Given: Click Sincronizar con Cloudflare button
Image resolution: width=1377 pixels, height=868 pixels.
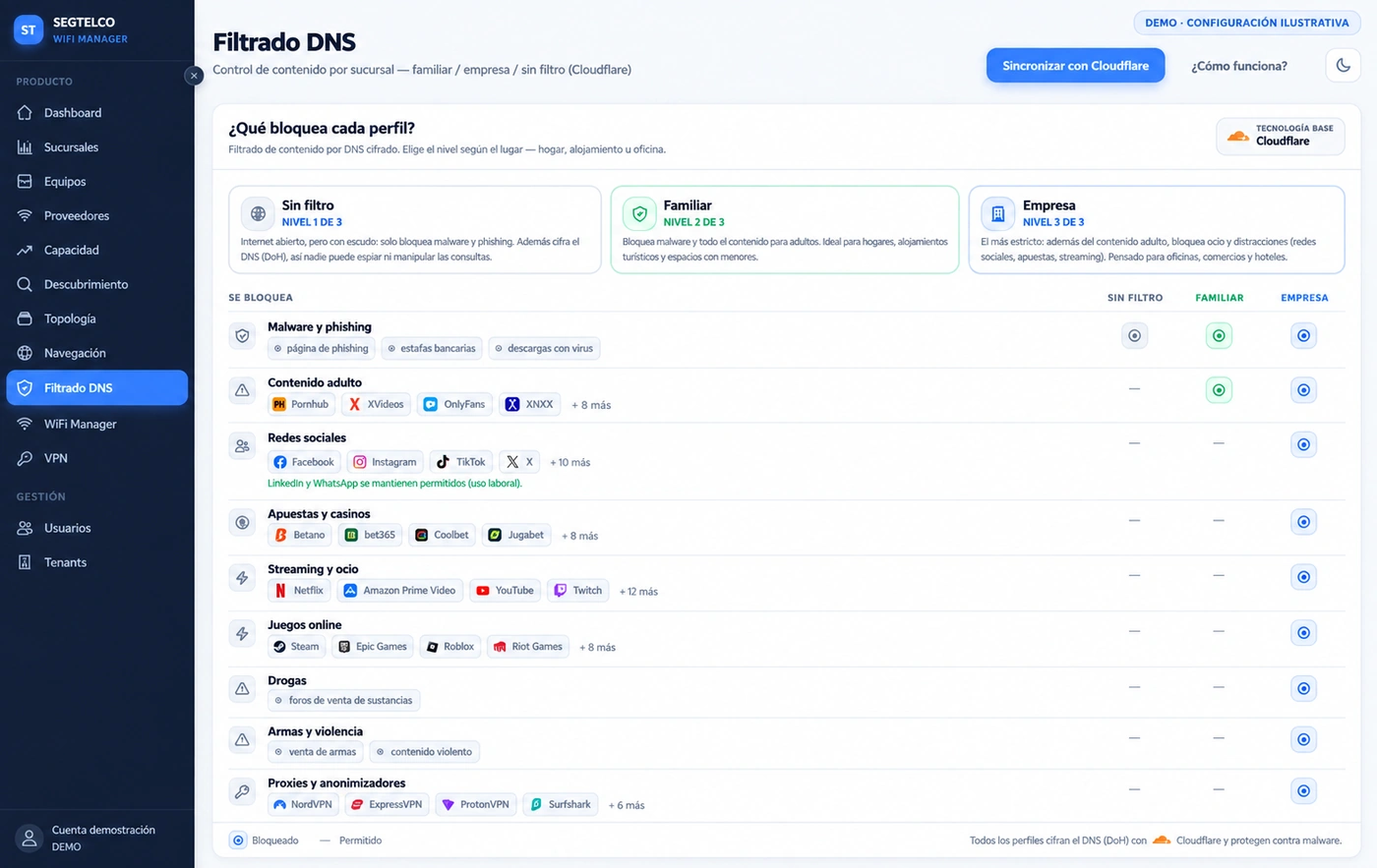Looking at the screenshot, I should point(1075,66).
